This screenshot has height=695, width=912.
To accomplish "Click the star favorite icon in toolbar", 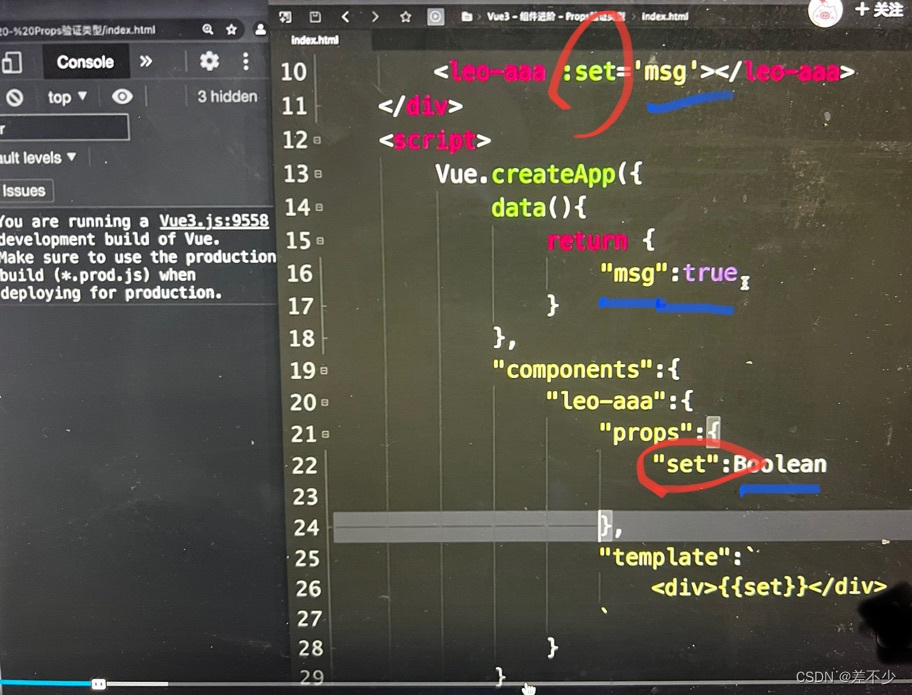I will (405, 15).
